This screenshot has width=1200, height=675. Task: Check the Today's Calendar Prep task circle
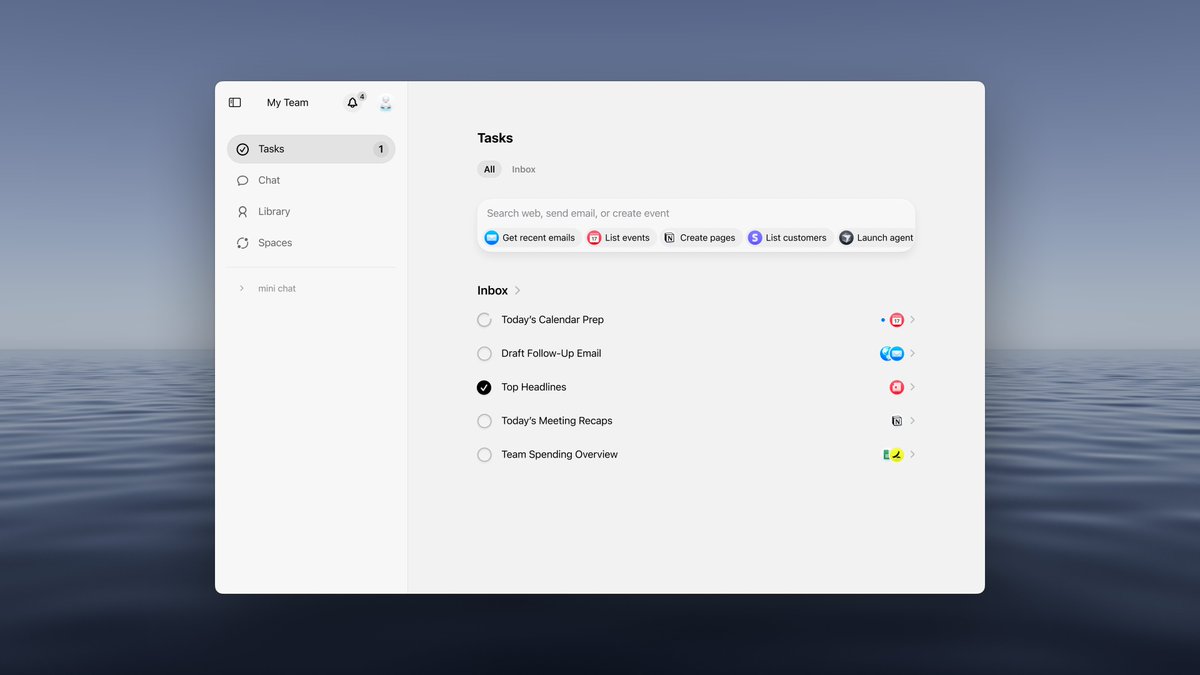pyautogui.click(x=484, y=319)
